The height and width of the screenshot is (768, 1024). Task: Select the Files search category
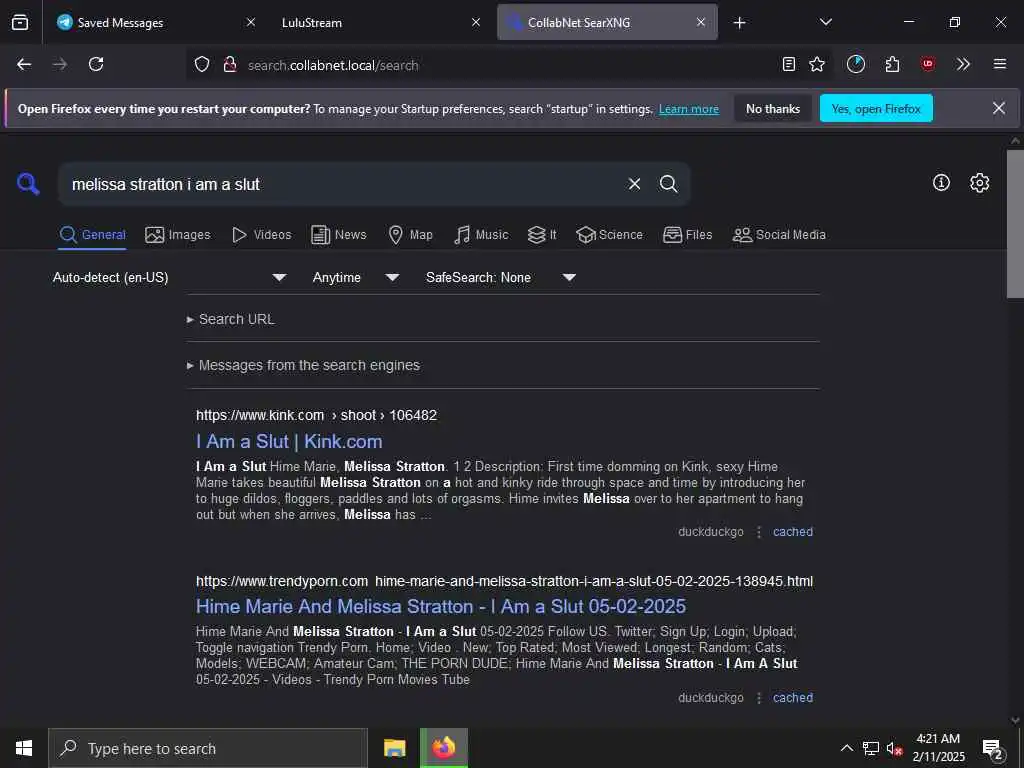(687, 235)
